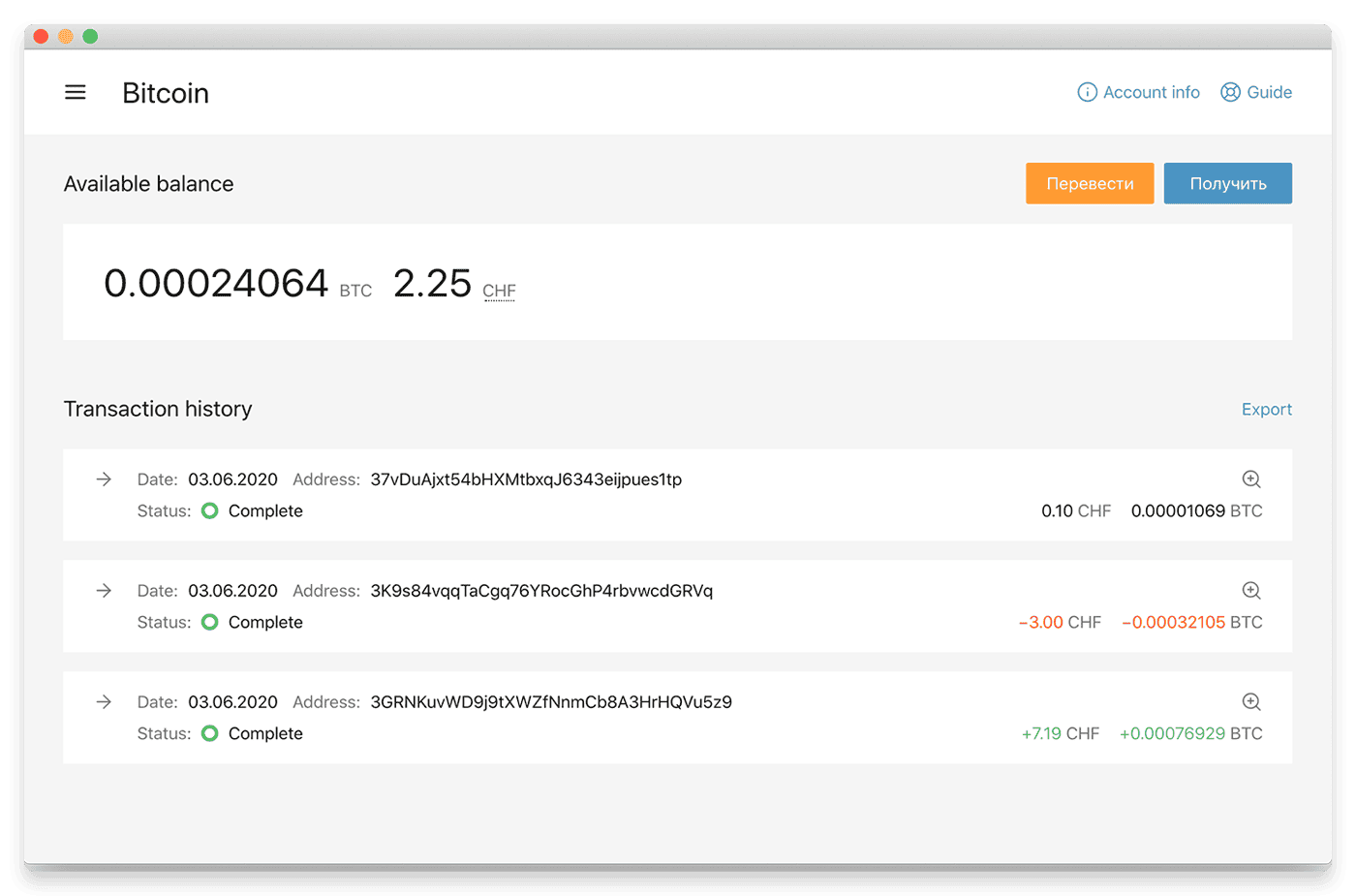Select address 37vDuAjxt54bHXMtbxqJ6343eijpues1tp
Screen dimensions: 1356x896
[x=526, y=479]
